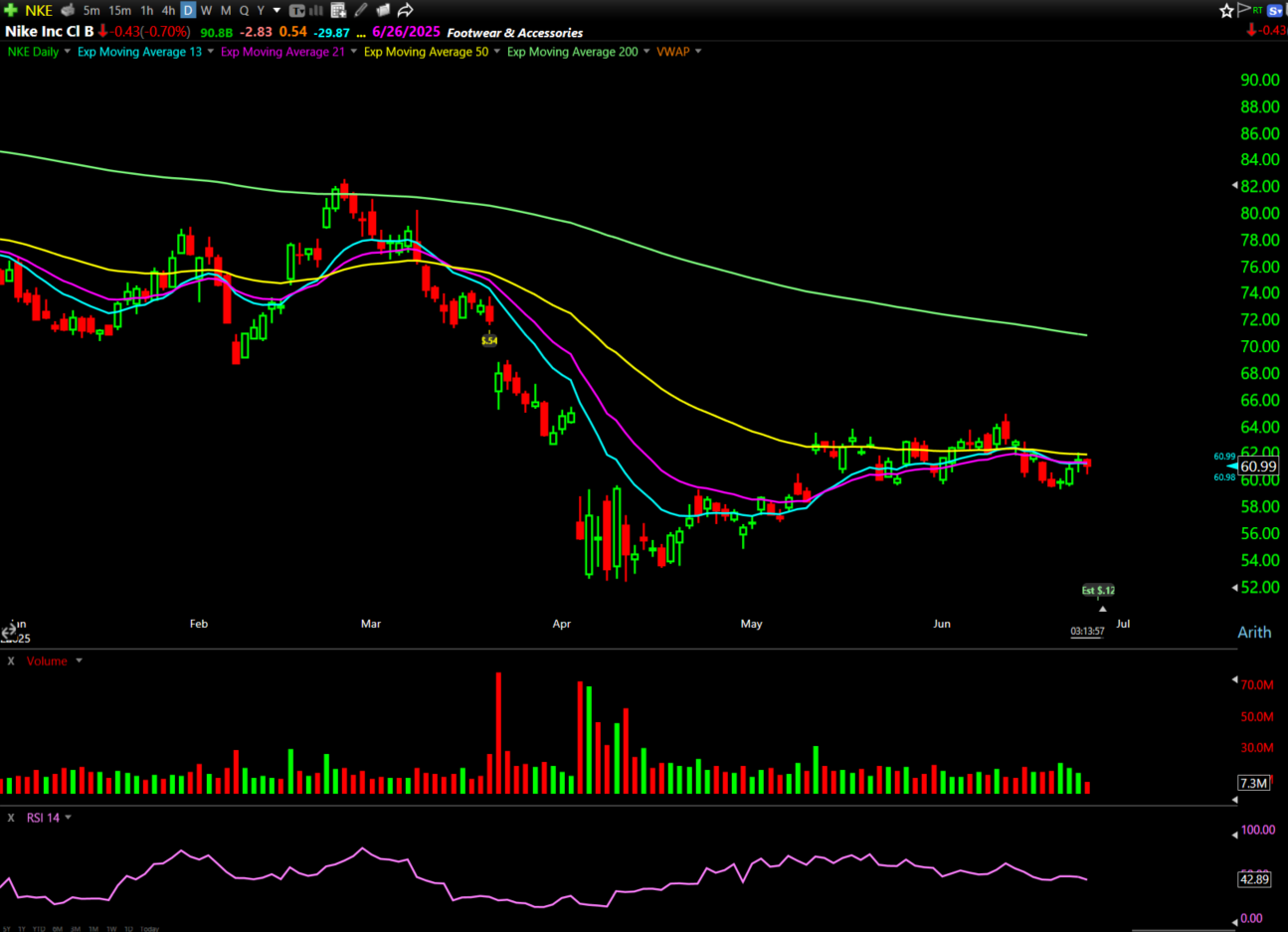Click the cow-shaped icon beside the NKE ticker
Screen dimensions: 1288x932
[68, 10]
